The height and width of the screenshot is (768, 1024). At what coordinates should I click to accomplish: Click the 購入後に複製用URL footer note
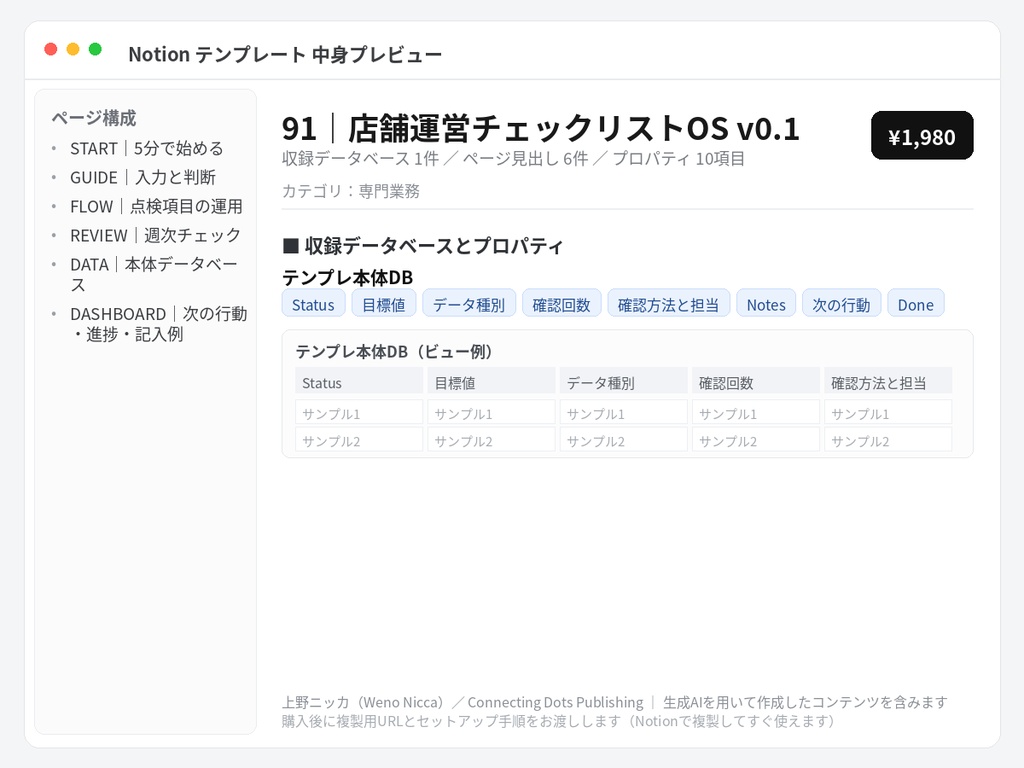(x=558, y=721)
